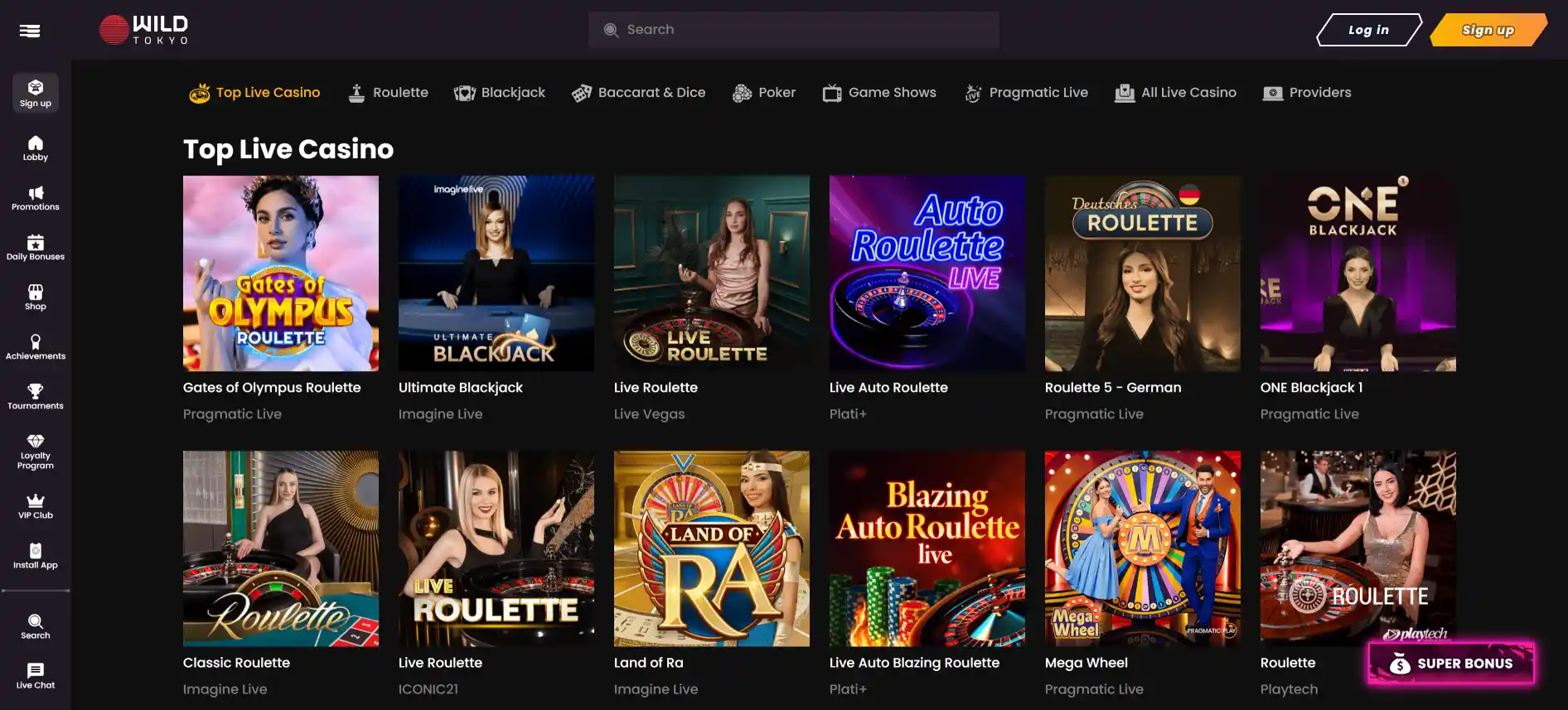Focus the Search input field
The height and width of the screenshot is (710, 1568).
793,30
